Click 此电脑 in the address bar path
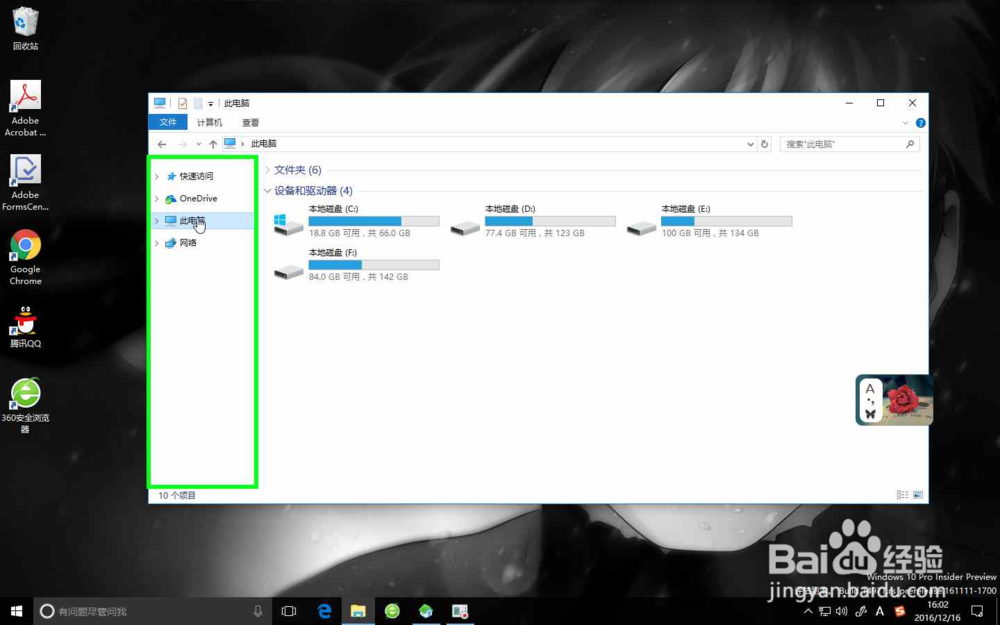Image resolution: width=1000 pixels, height=625 pixels. (x=263, y=143)
